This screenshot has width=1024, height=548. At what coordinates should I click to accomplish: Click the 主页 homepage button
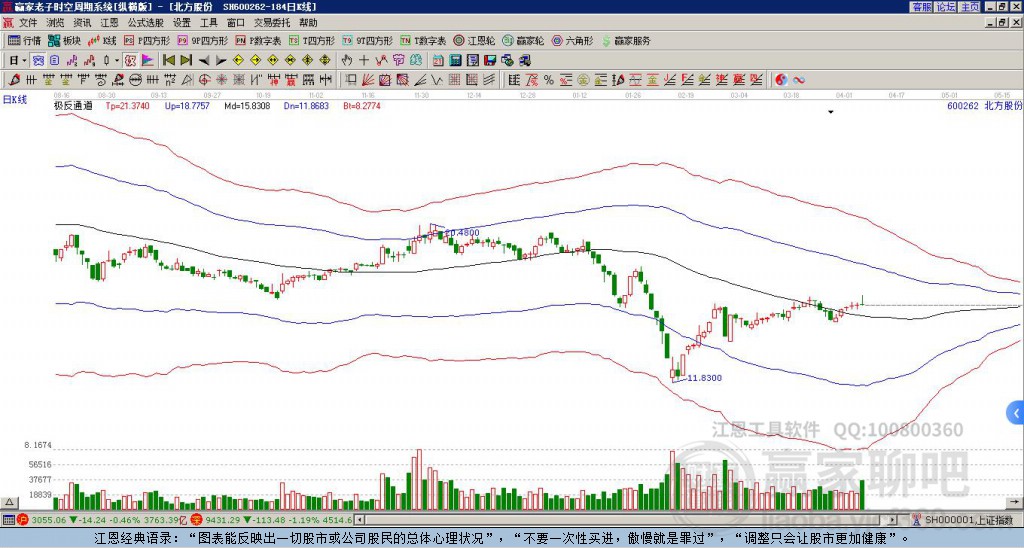coord(970,7)
